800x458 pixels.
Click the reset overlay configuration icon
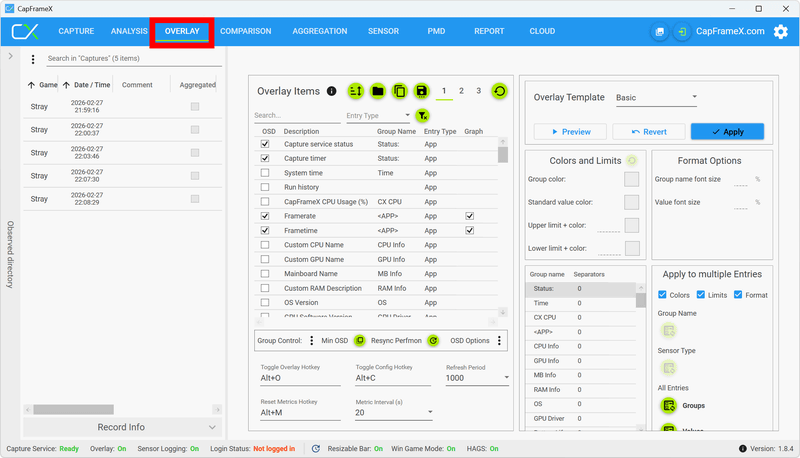tap(500, 91)
